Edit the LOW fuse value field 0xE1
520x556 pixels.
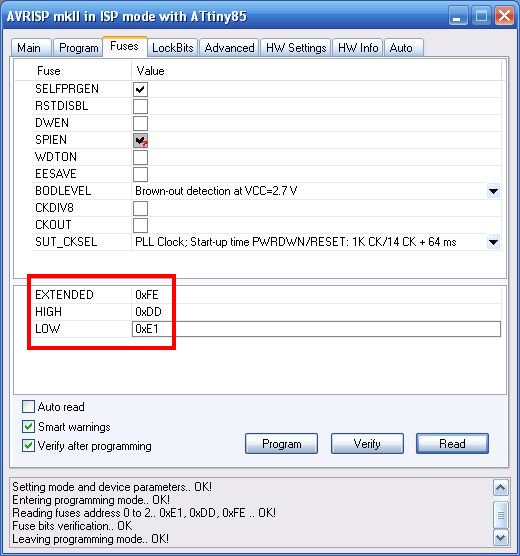(x=316, y=329)
